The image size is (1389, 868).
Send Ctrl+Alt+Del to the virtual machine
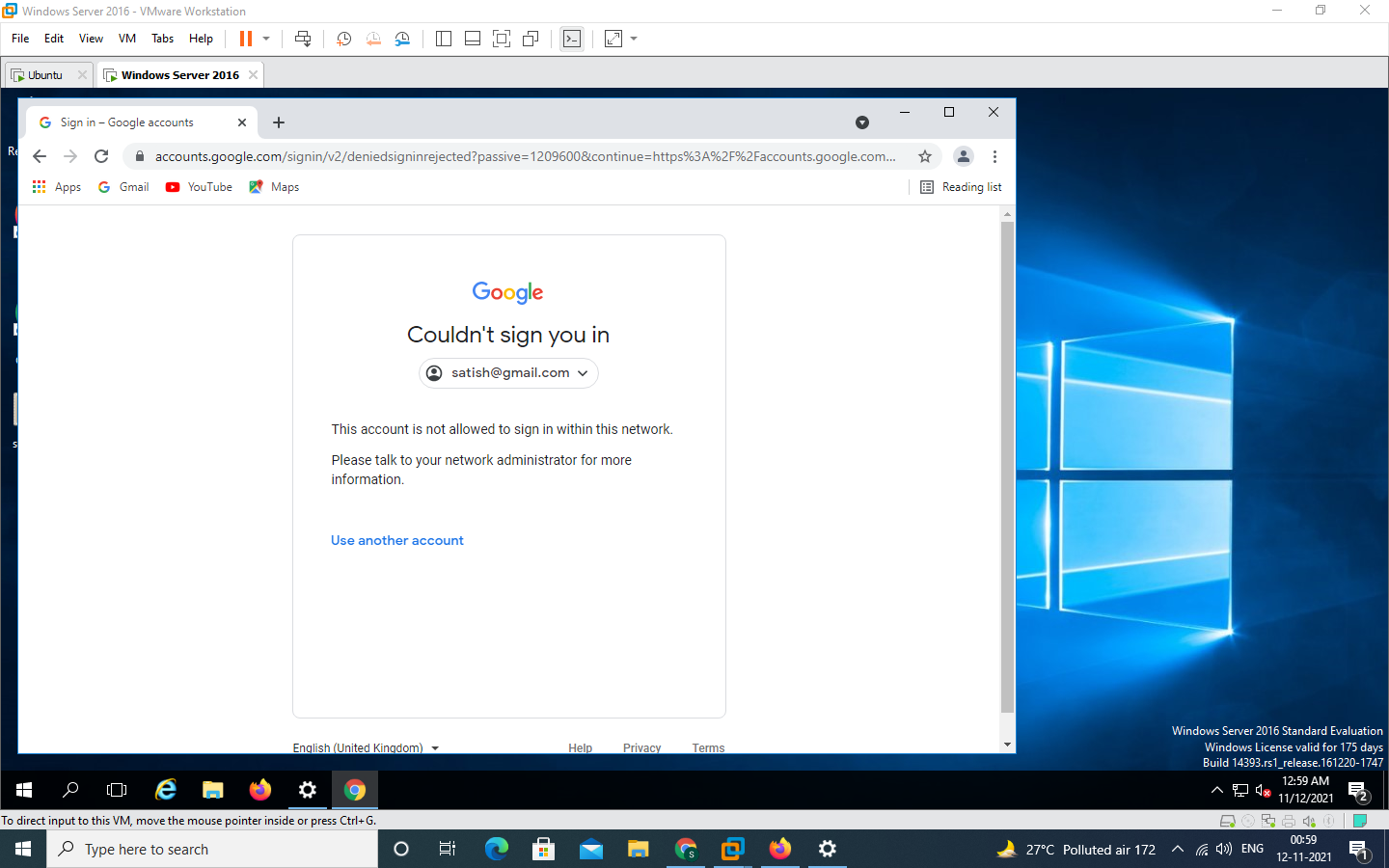(x=303, y=39)
